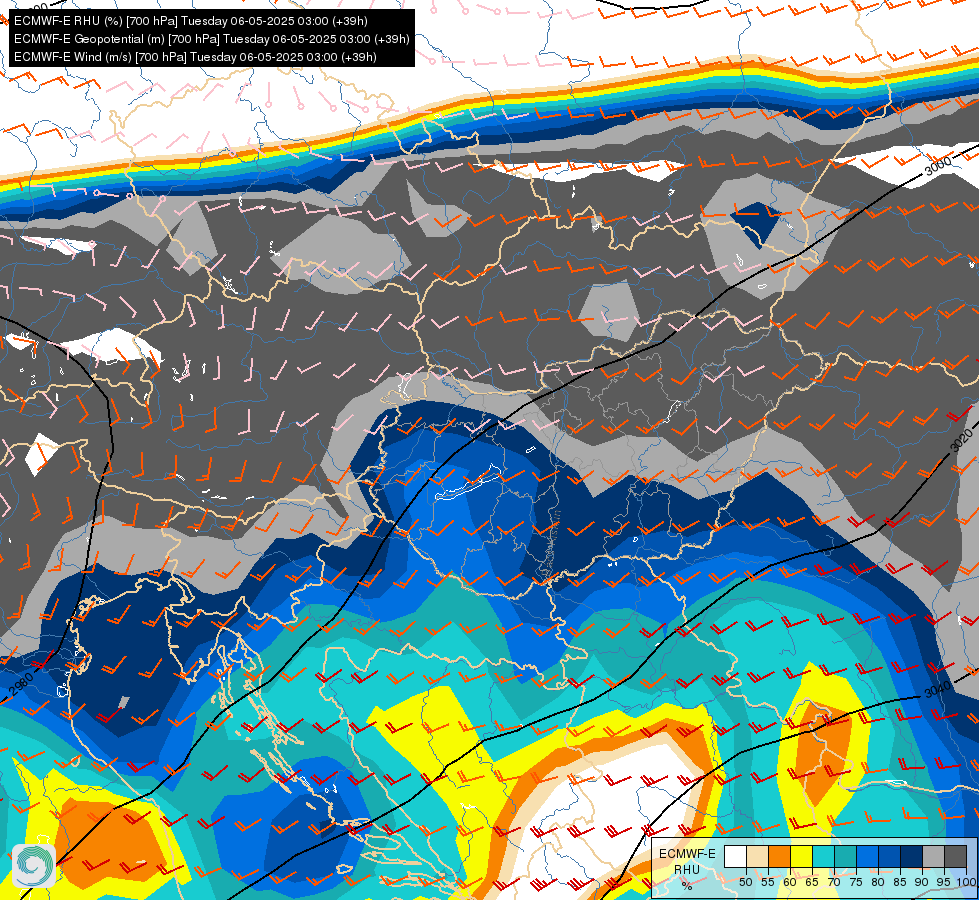
Task: Select the navy 85-90 legend swatch
Action: click(912, 856)
